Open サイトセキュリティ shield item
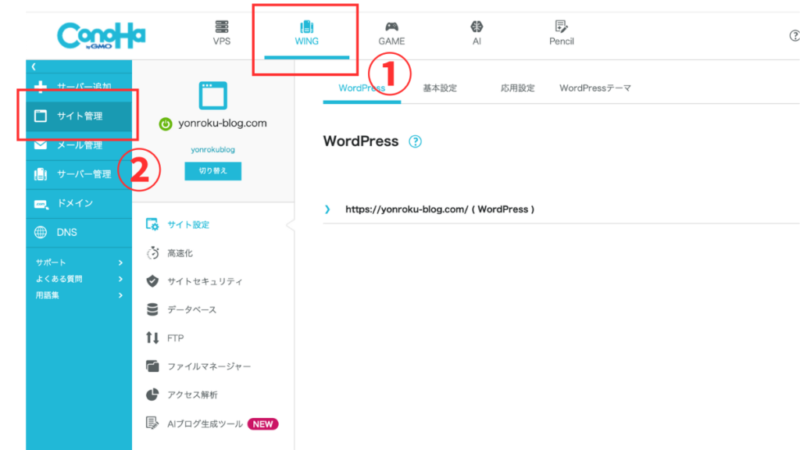The image size is (800, 450). coord(204,282)
